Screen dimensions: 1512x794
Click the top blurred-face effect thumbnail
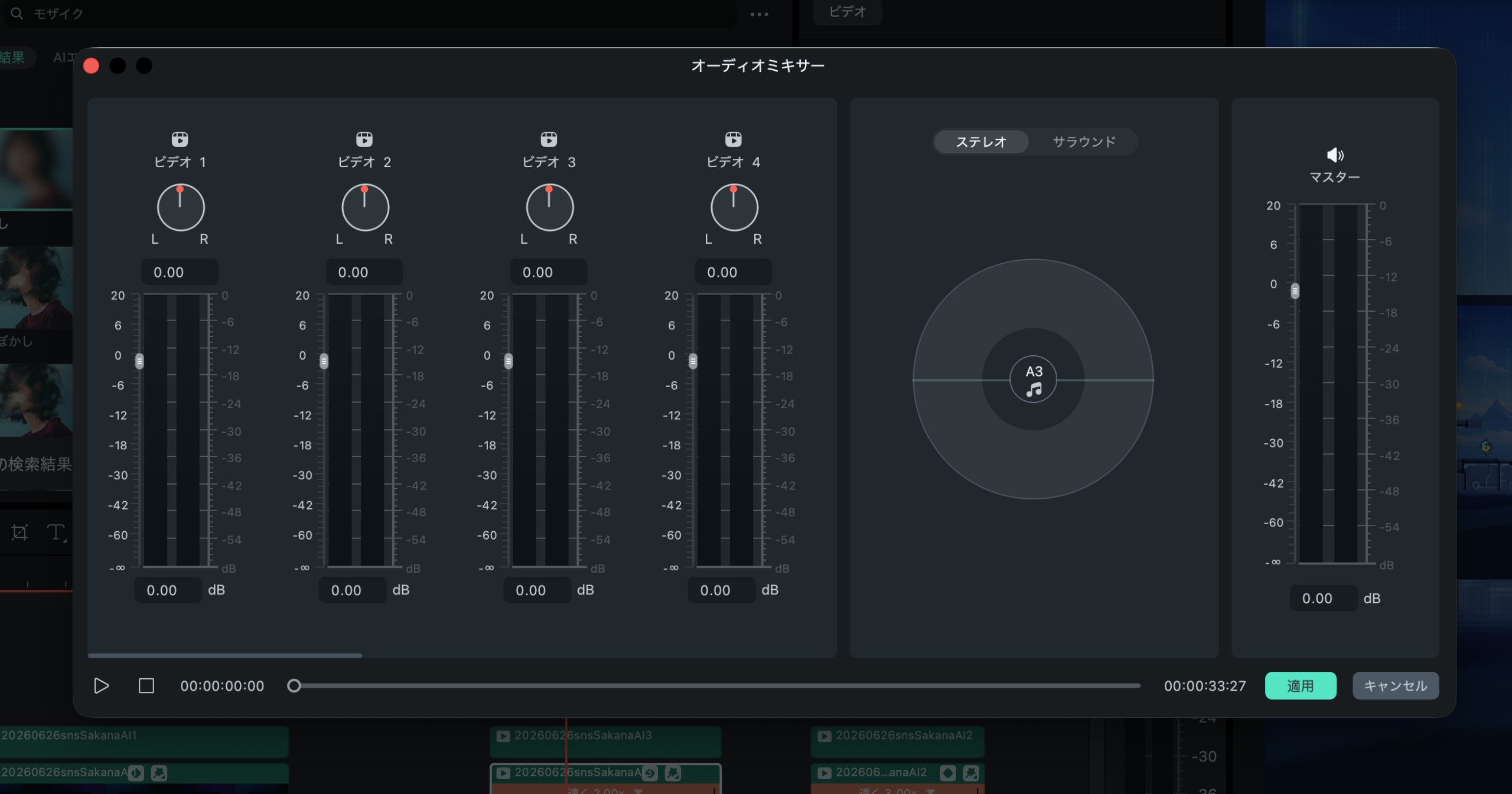(35, 169)
